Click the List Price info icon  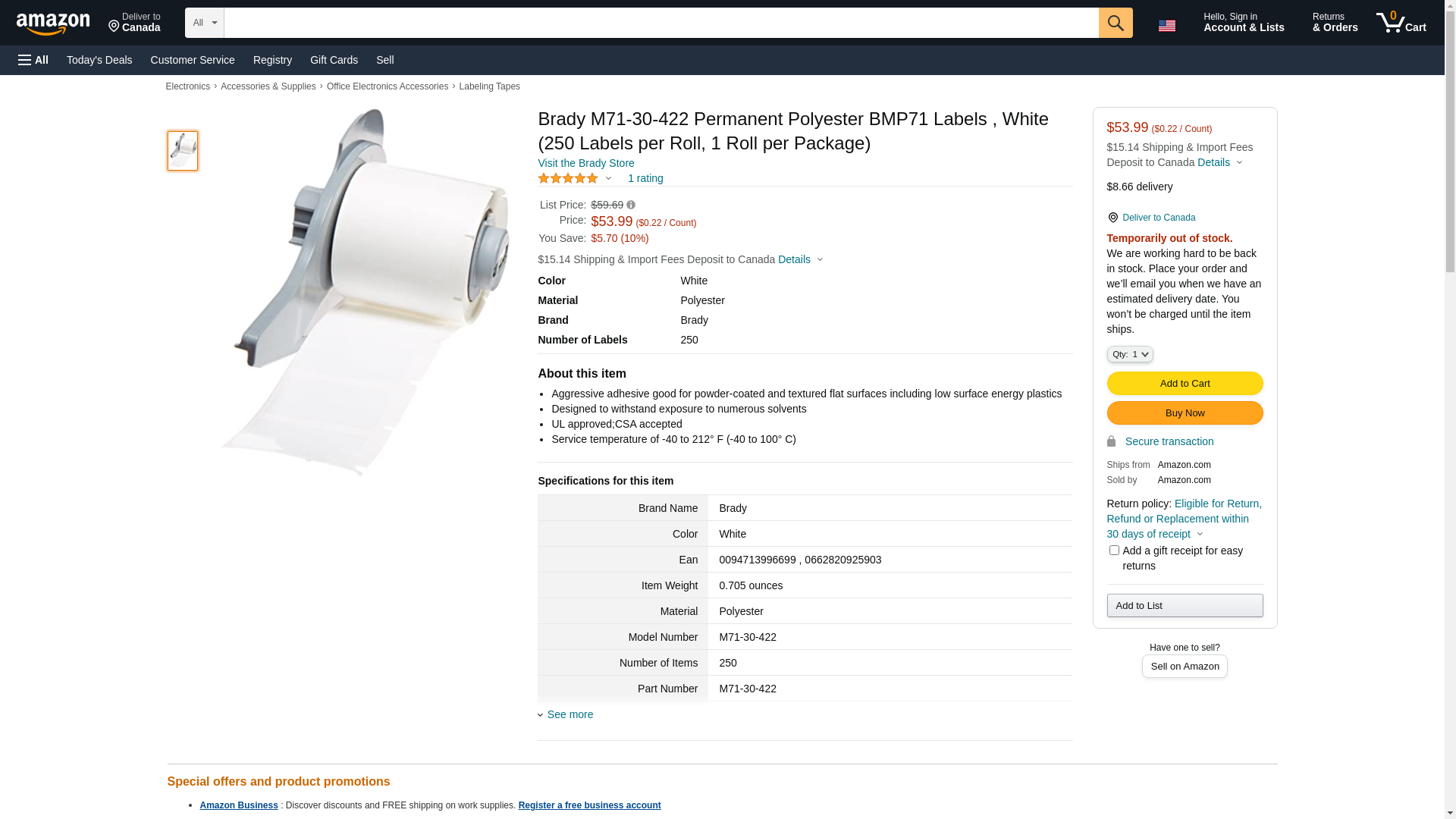[631, 205]
